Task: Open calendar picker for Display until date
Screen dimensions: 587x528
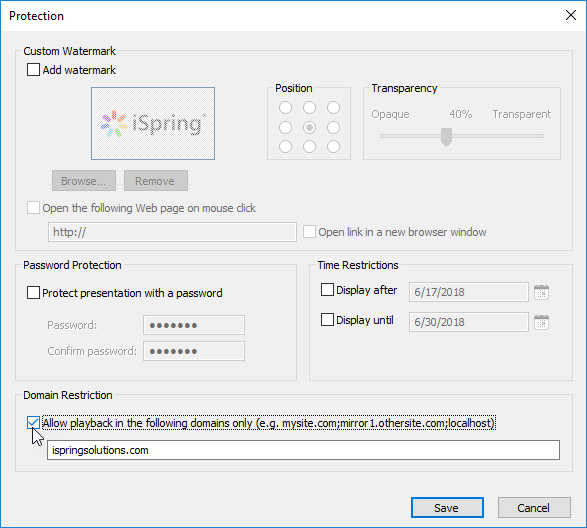Action: pos(541,322)
